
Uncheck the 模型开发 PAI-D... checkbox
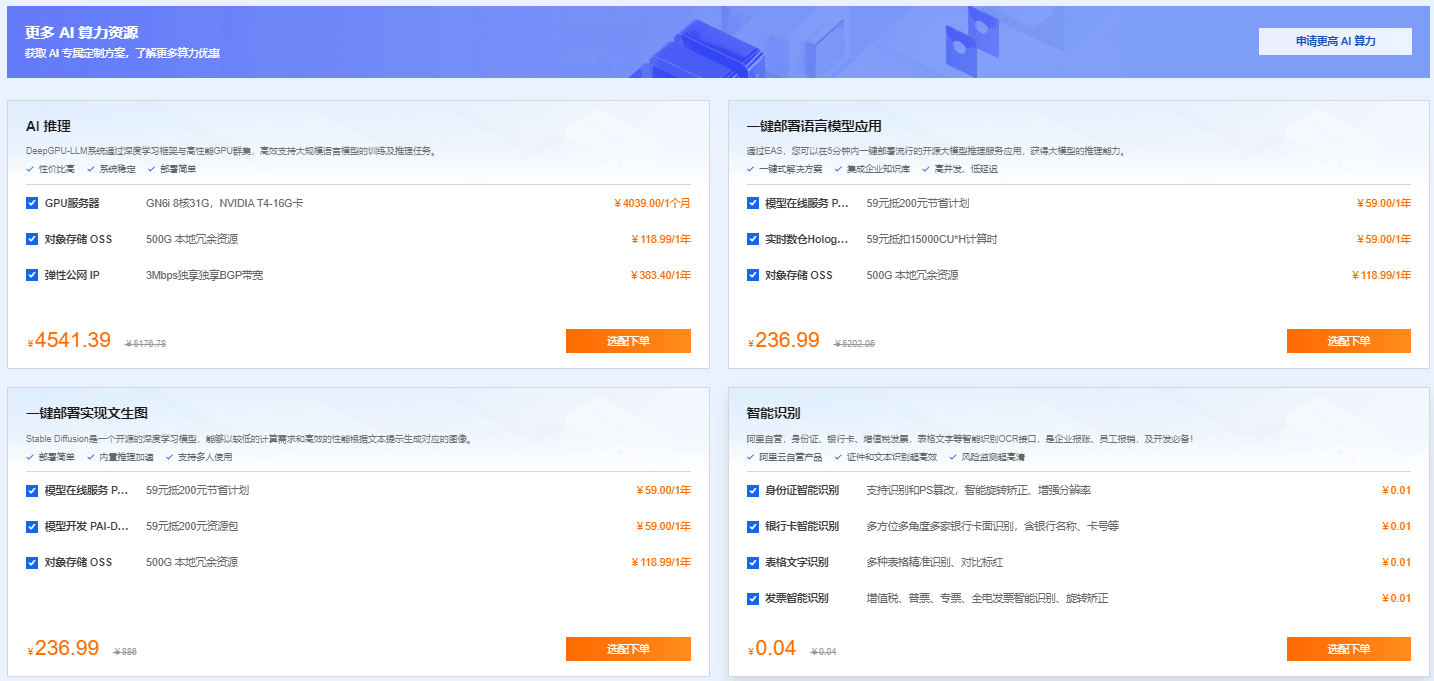coord(32,527)
